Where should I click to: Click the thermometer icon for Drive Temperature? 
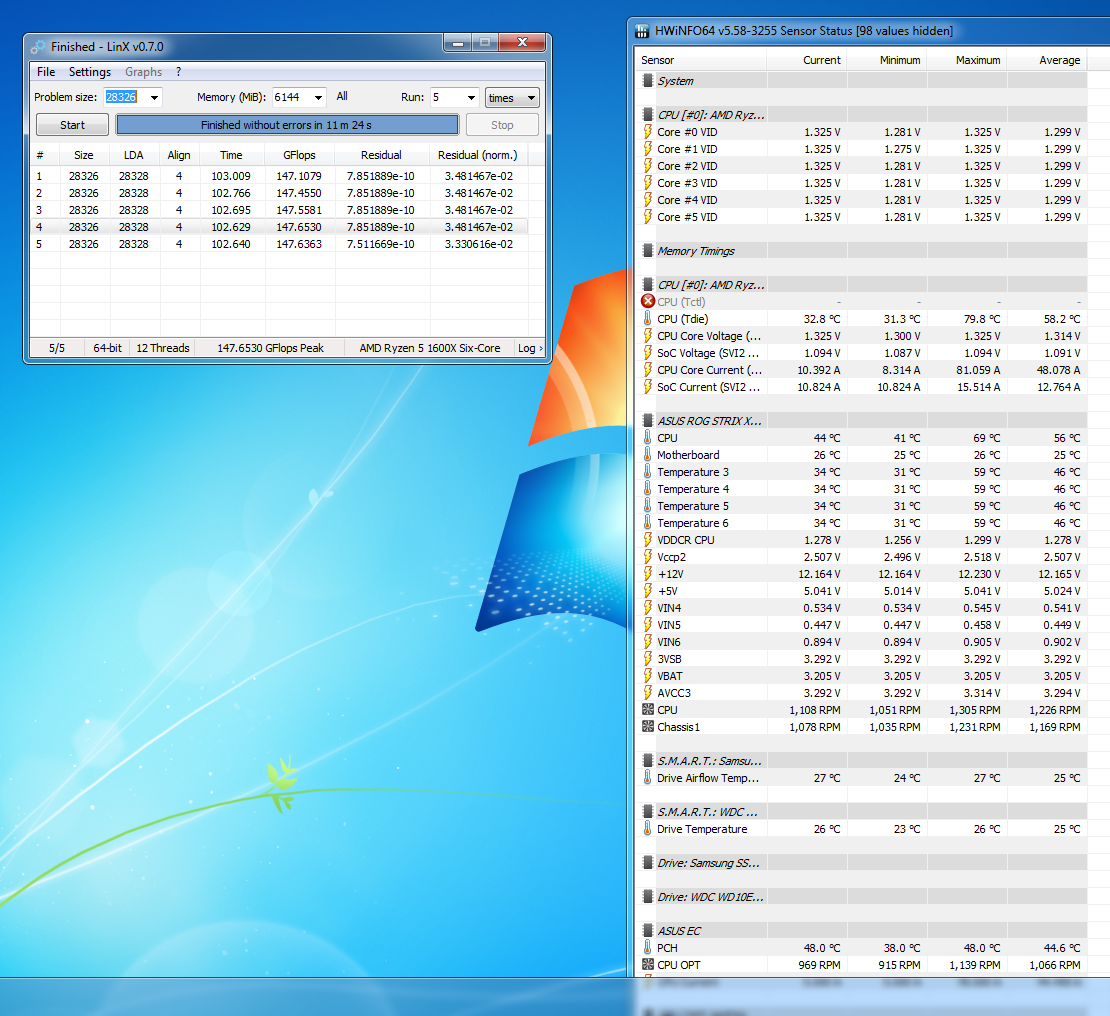click(x=647, y=829)
